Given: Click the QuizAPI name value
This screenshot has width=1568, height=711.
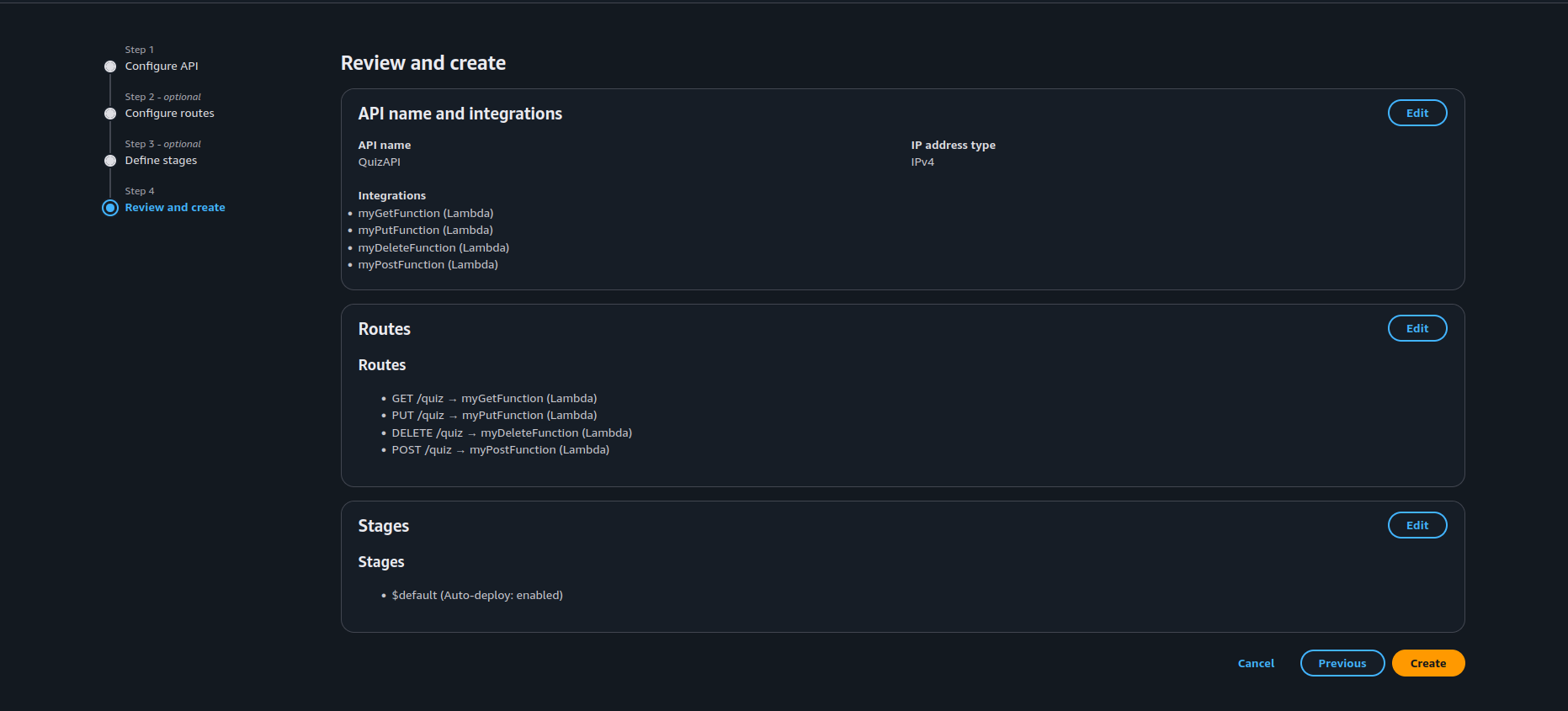Looking at the screenshot, I should pos(380,162).
